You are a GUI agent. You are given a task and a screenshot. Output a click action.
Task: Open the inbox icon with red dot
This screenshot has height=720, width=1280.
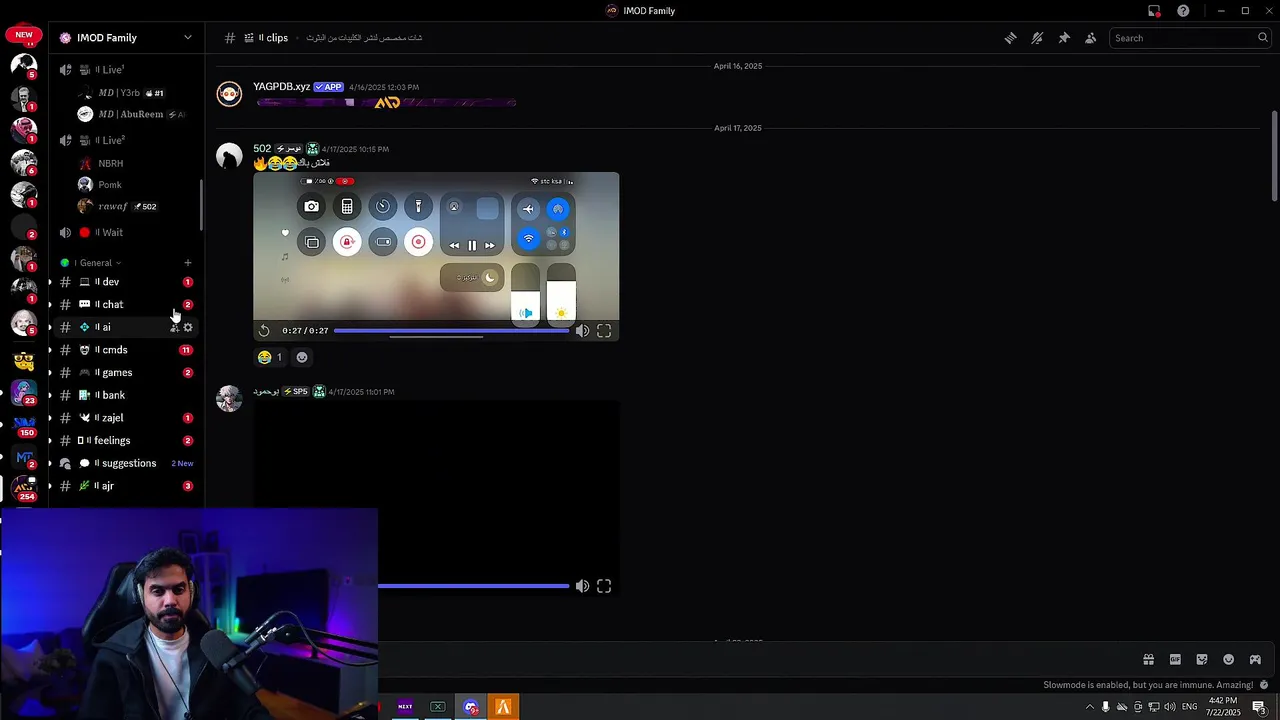pyautogui.click(x=1154, y=11)
